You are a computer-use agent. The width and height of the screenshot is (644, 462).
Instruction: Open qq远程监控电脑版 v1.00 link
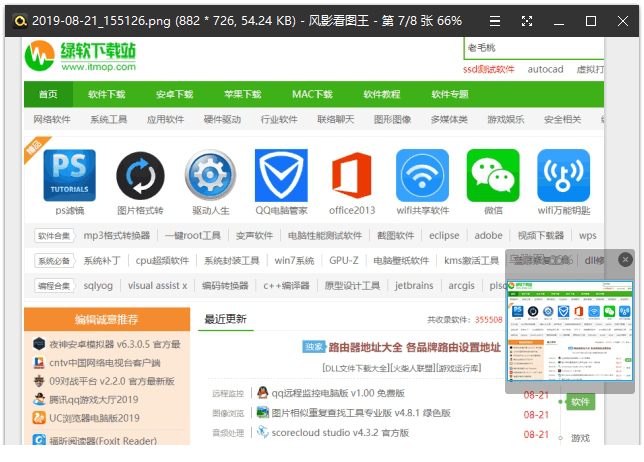click(x=338, y=393)
